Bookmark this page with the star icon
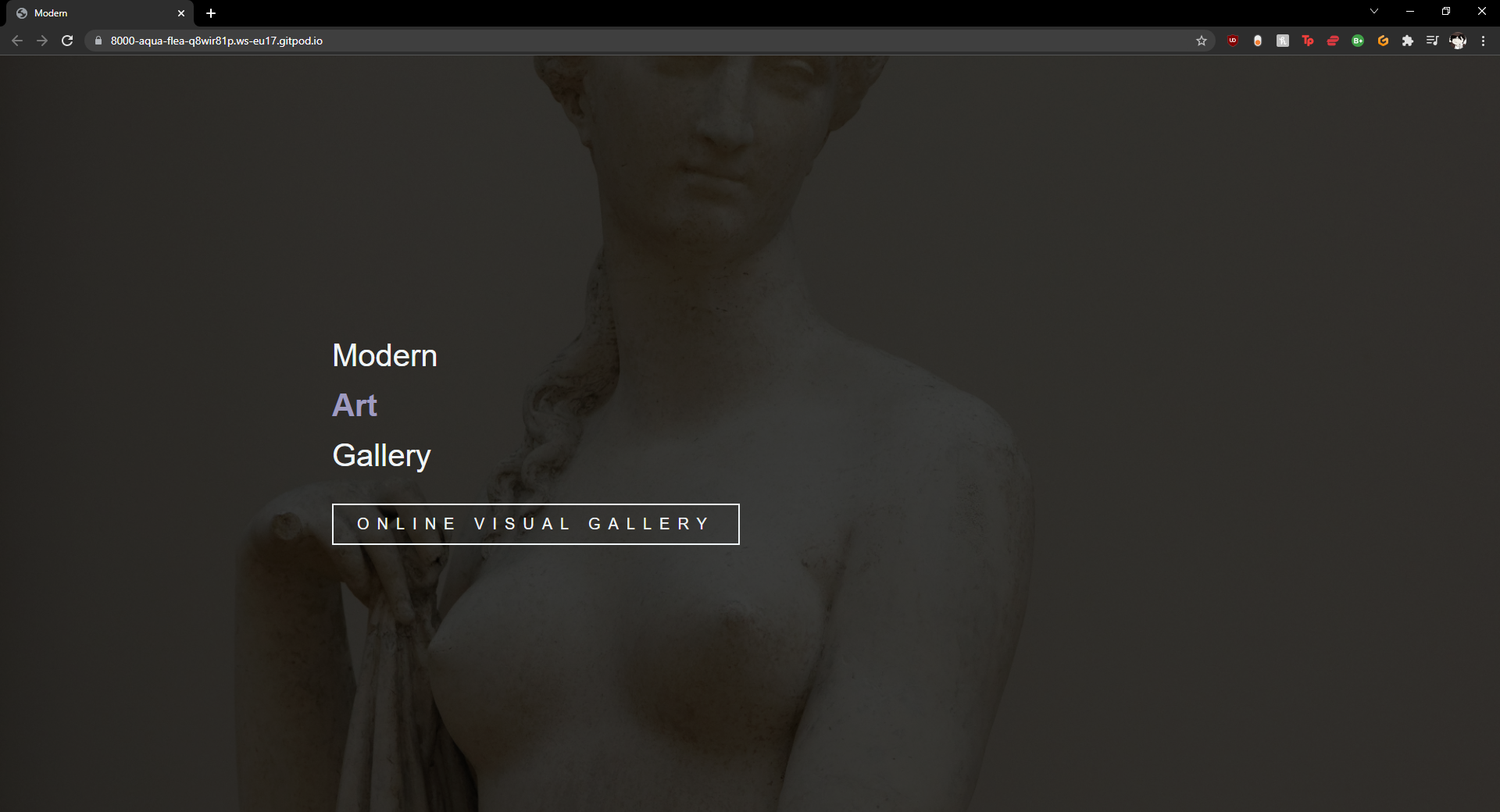 coord(1202,41)
